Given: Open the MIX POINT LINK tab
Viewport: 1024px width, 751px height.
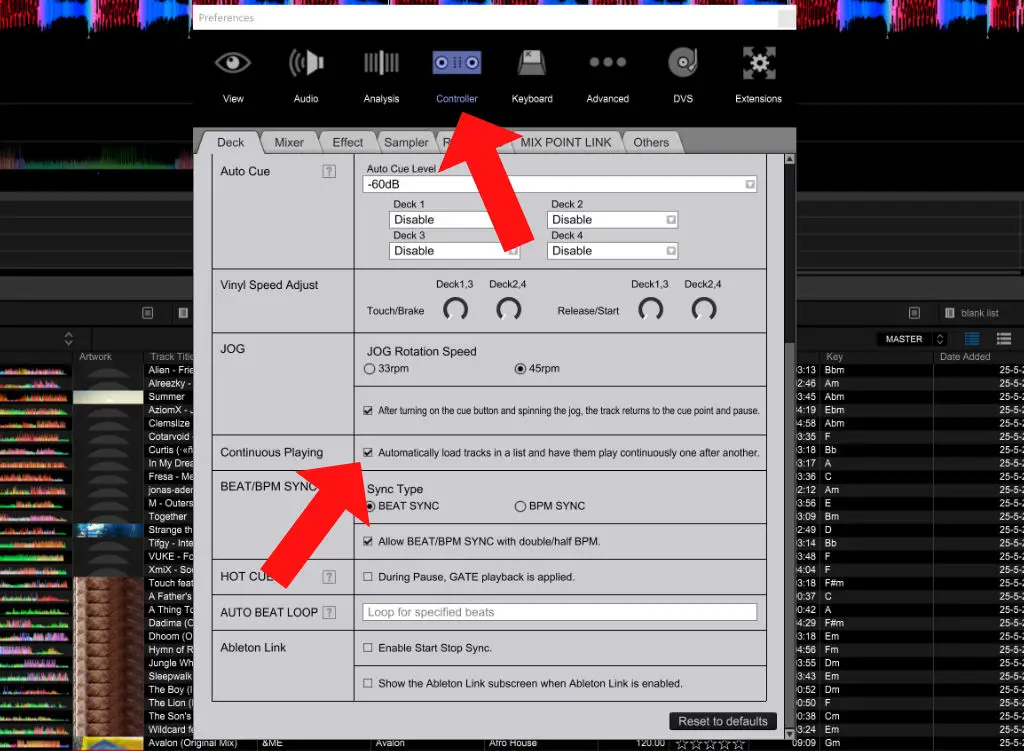Looking at the screenshot, I should [x=565, y=141].
